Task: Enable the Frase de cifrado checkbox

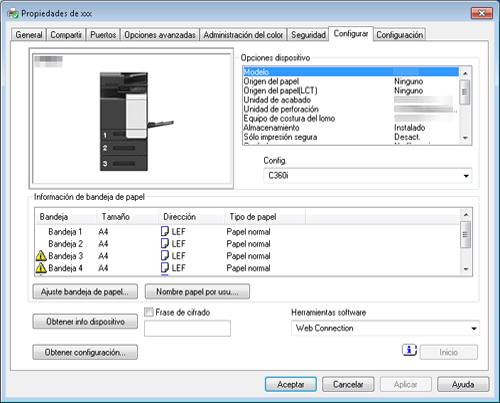Action: click(149, 312)
